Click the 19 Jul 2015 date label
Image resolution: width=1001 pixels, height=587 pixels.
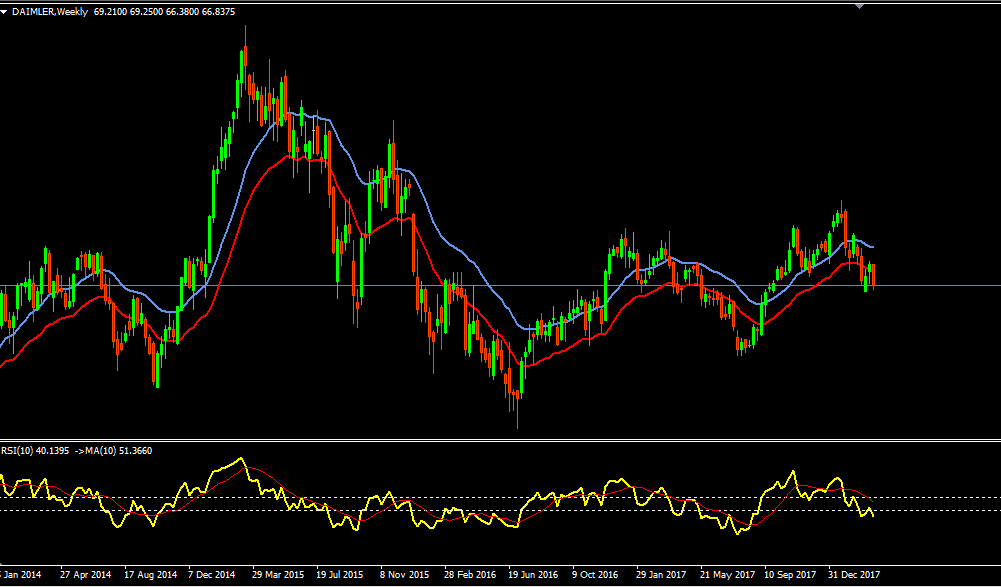pos(340,575)
